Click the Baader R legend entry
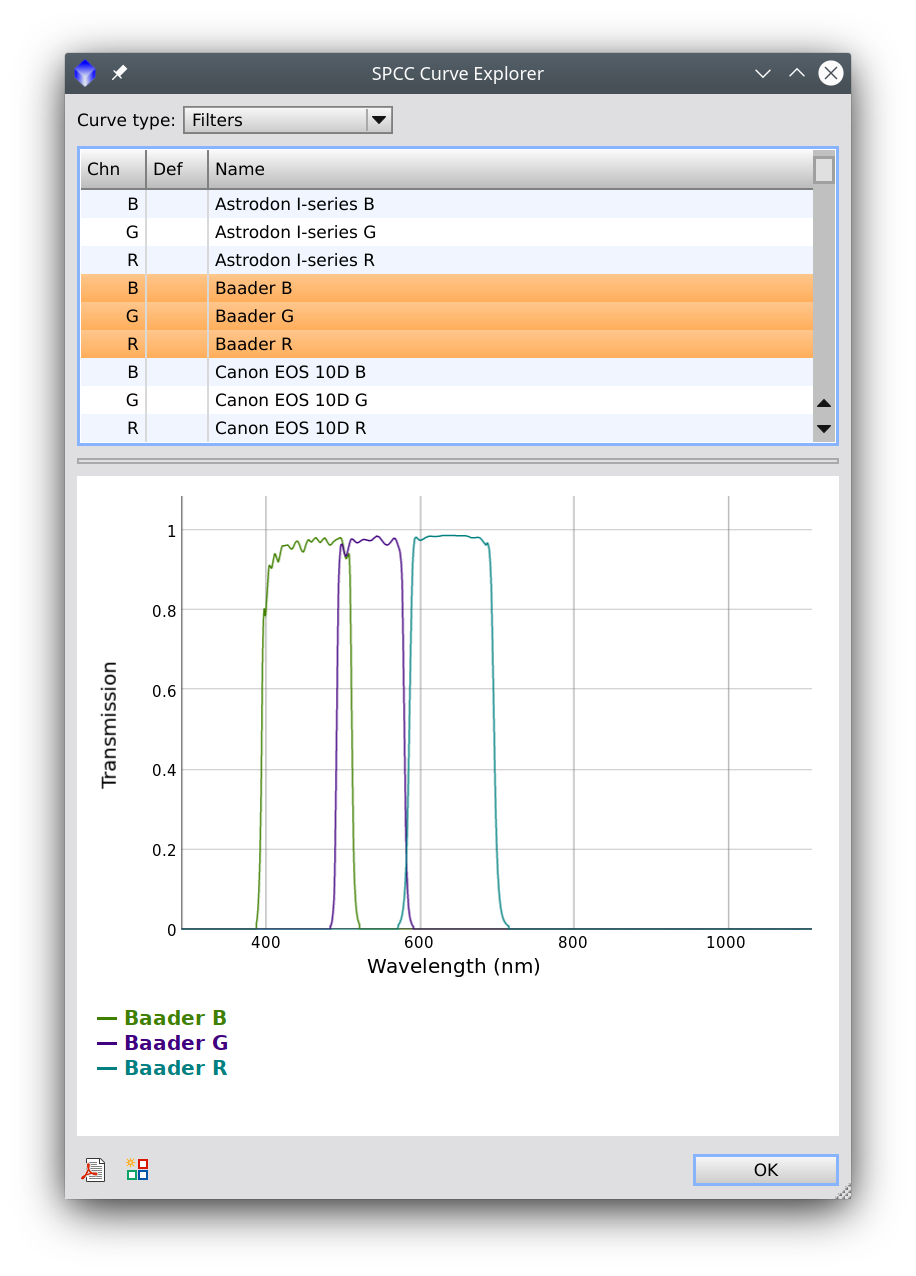Image resolution: width=916 pixels, height=1276 pixels. coord(162,1068)
